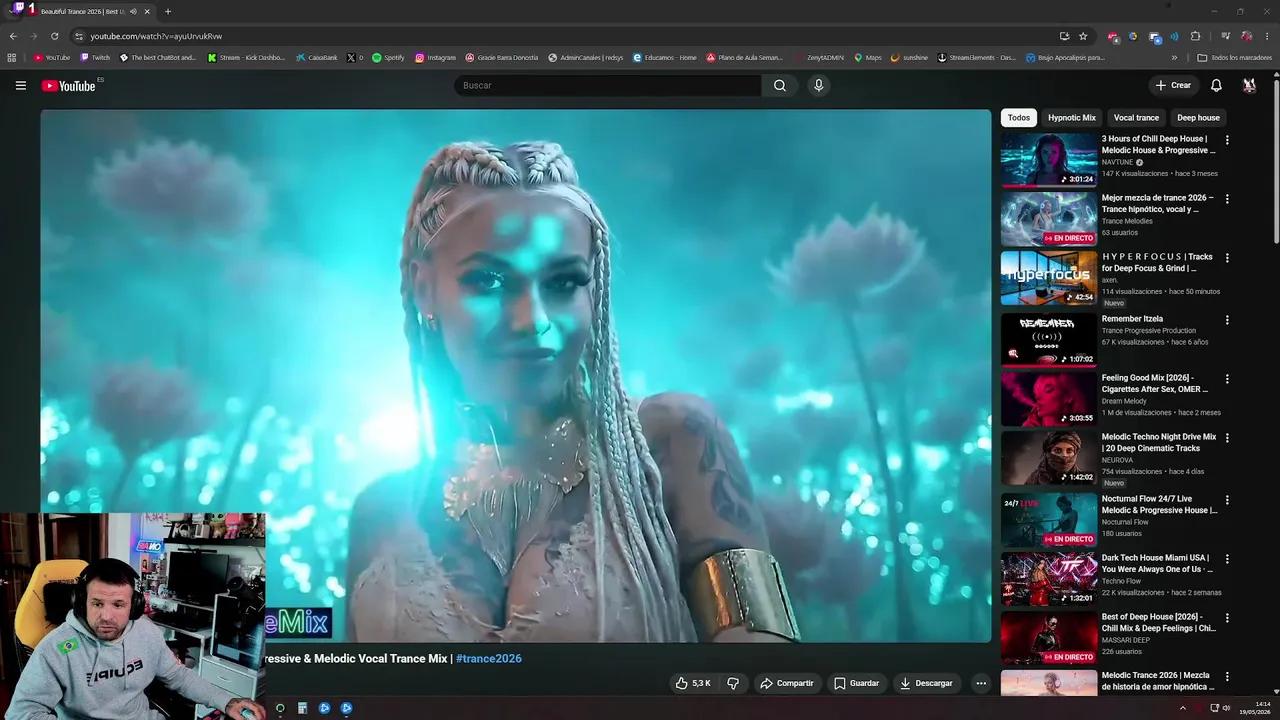Open options menu for Remember Itzela
Image resolution: width=1280 pixels, height=720 pixels.
coord(1227,320)
